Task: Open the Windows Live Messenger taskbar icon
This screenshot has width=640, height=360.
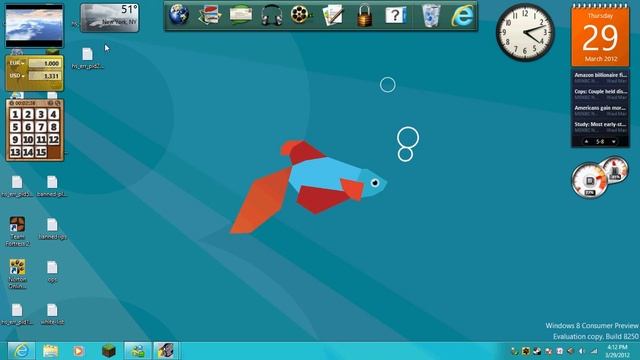Action: click(x=138, y=351)
